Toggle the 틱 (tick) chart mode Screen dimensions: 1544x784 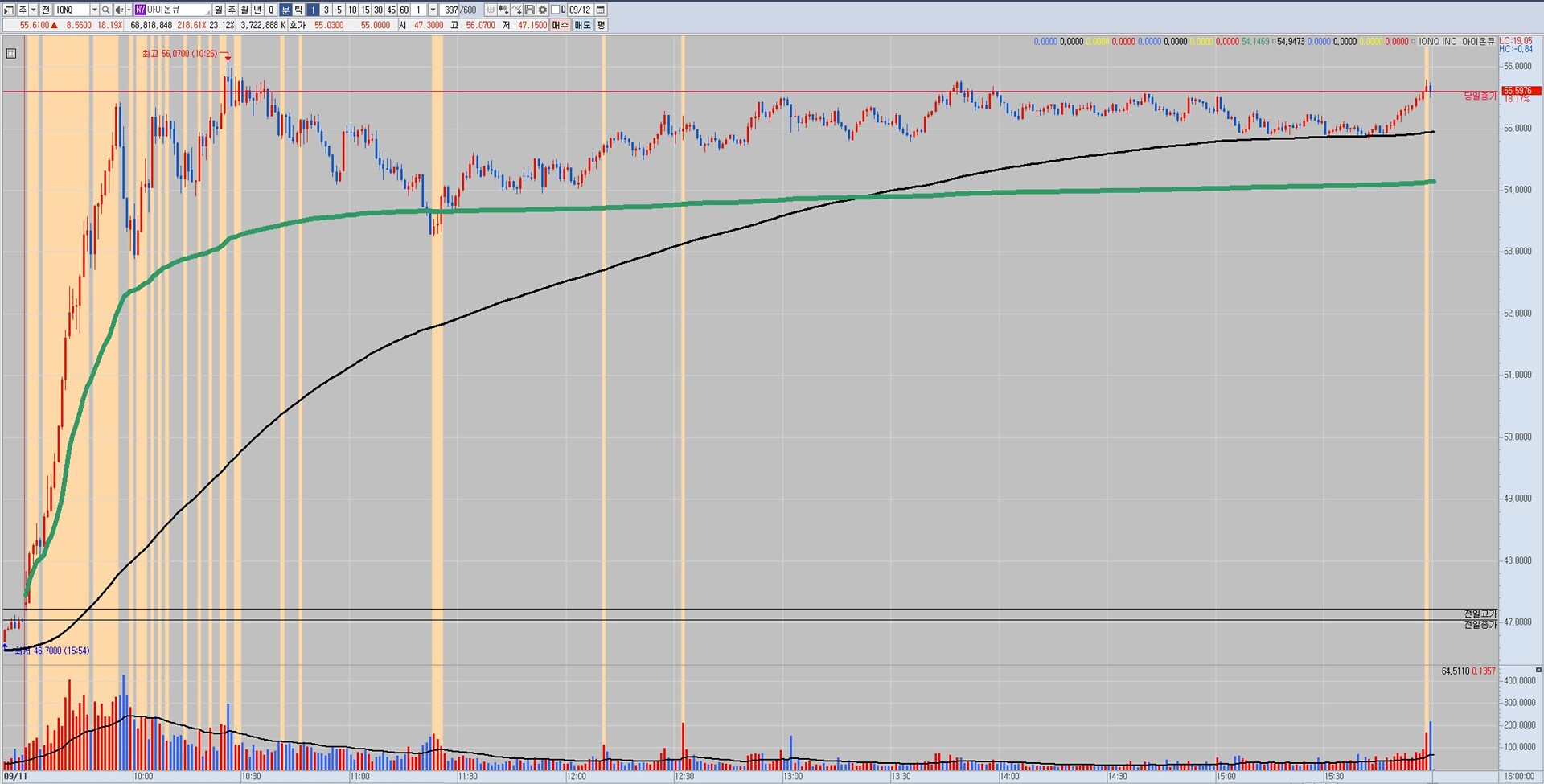point(298,10)
